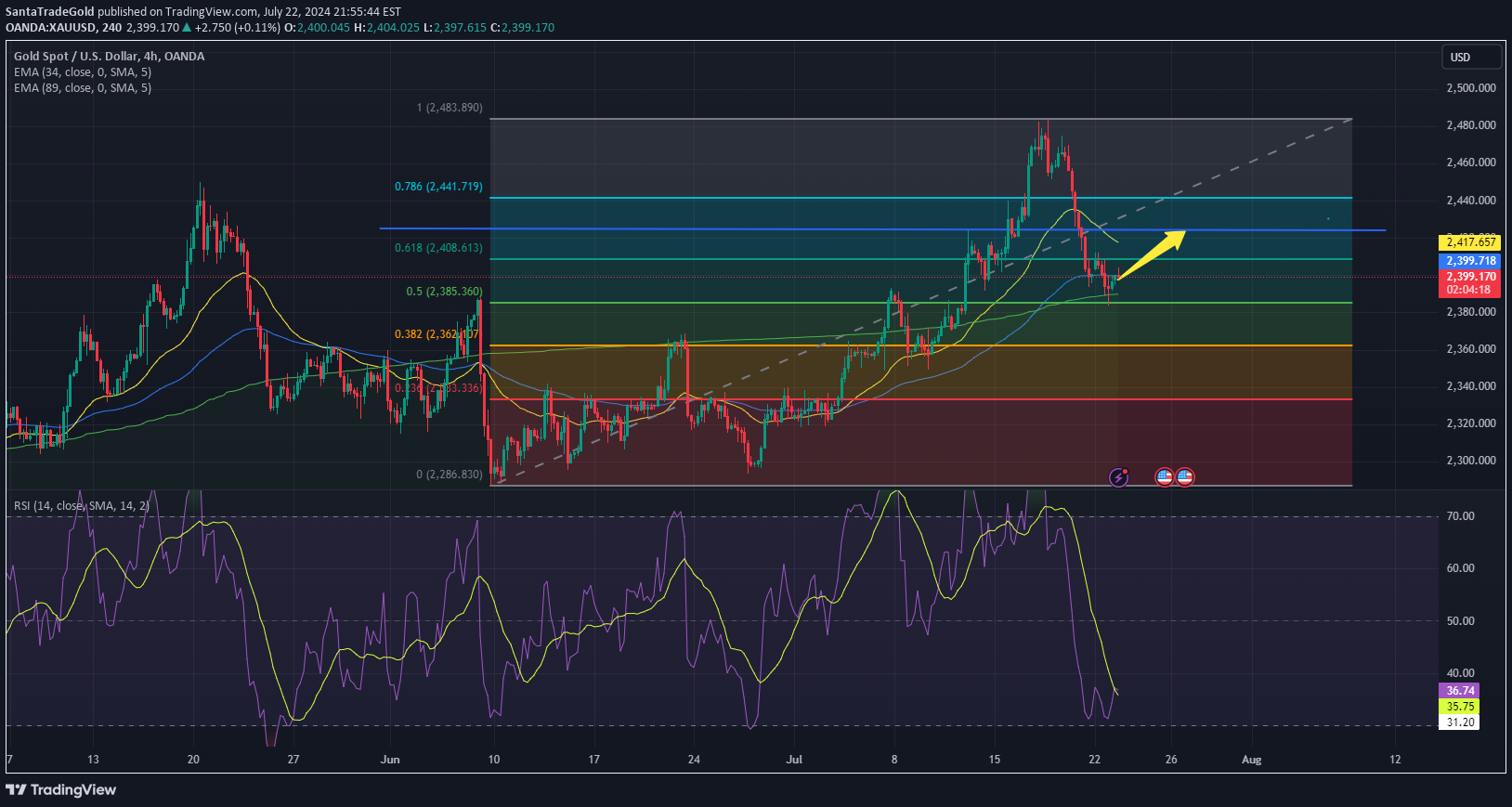The image size is (1512, 807).
Task: Click the purple 36.74 RSI value tag
Action: click(1460, 691)
